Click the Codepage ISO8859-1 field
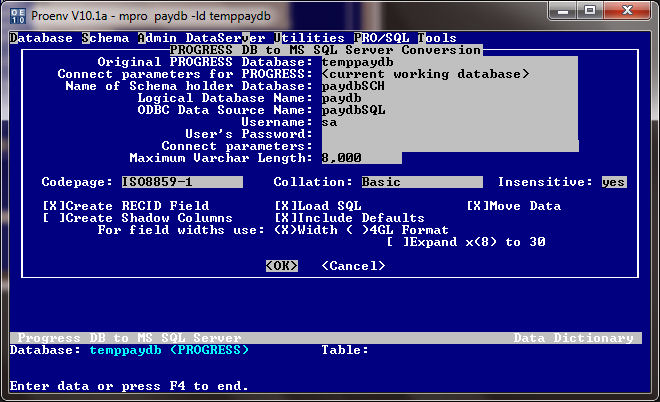Viewport: 660px width, 402px height. tap(182, 182)
